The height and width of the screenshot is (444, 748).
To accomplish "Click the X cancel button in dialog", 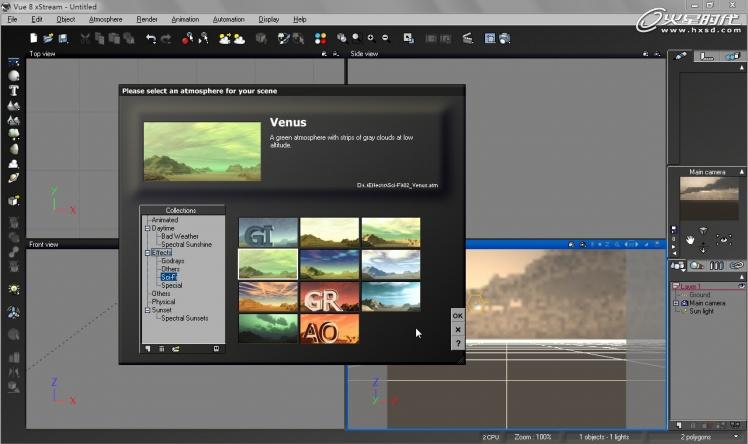I will (x=457, y=330).
